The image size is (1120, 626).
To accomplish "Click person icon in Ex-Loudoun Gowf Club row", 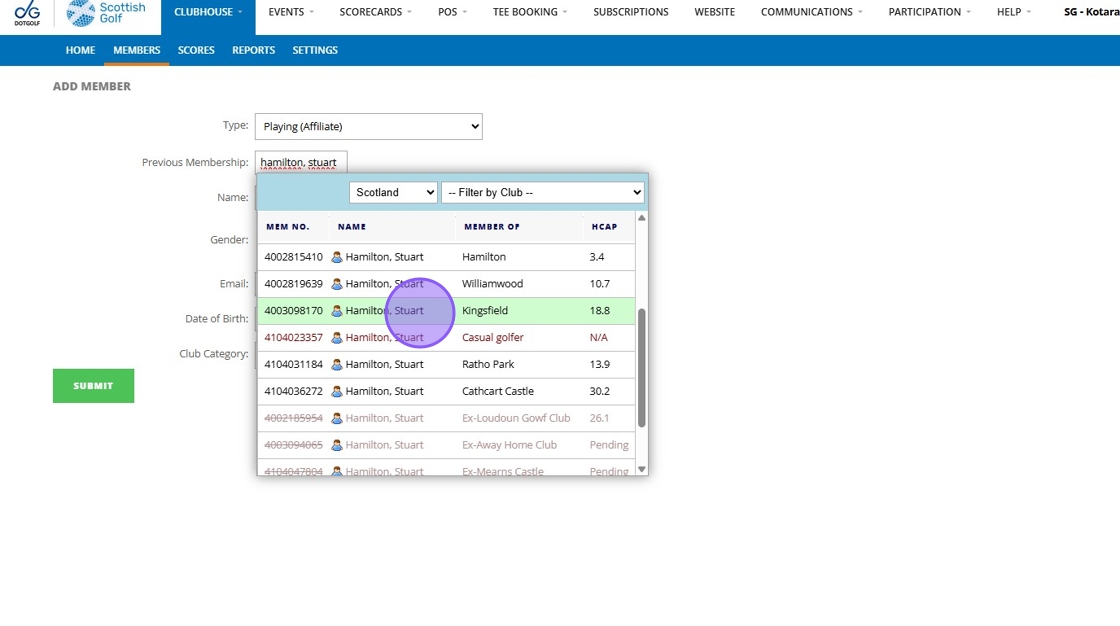I will pyautogui.click(x=337, y=419).
